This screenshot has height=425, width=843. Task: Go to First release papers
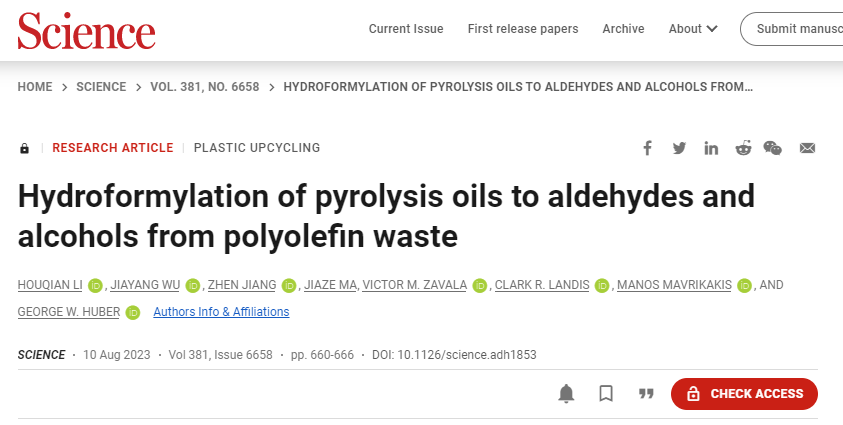[x=523, y=29]
